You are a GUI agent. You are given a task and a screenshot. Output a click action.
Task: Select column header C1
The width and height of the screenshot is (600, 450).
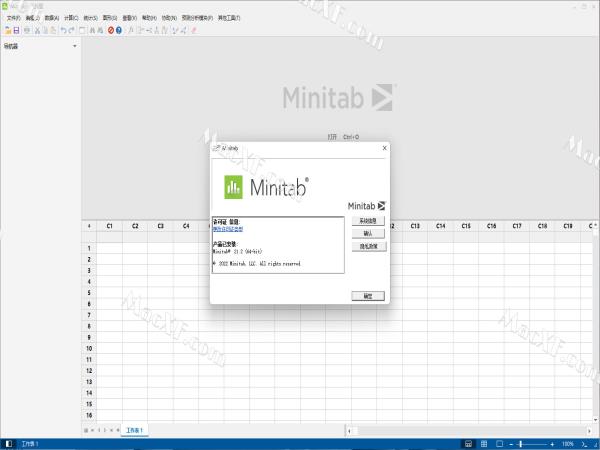click(109, 226)
